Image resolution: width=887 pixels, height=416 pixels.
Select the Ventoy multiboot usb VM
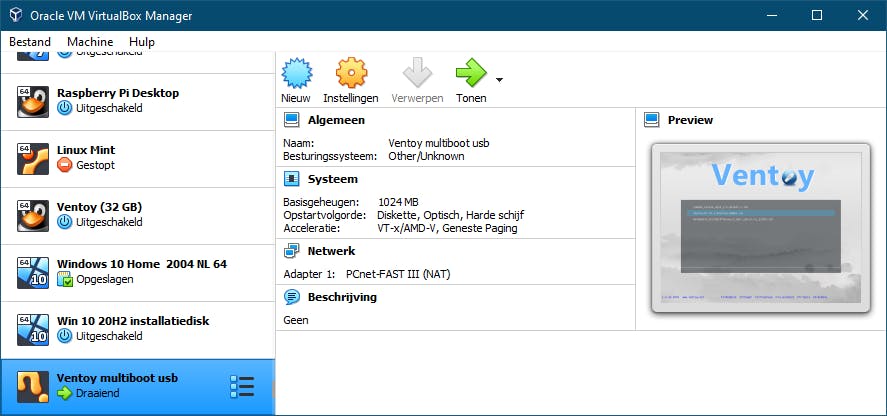(137, 387)
